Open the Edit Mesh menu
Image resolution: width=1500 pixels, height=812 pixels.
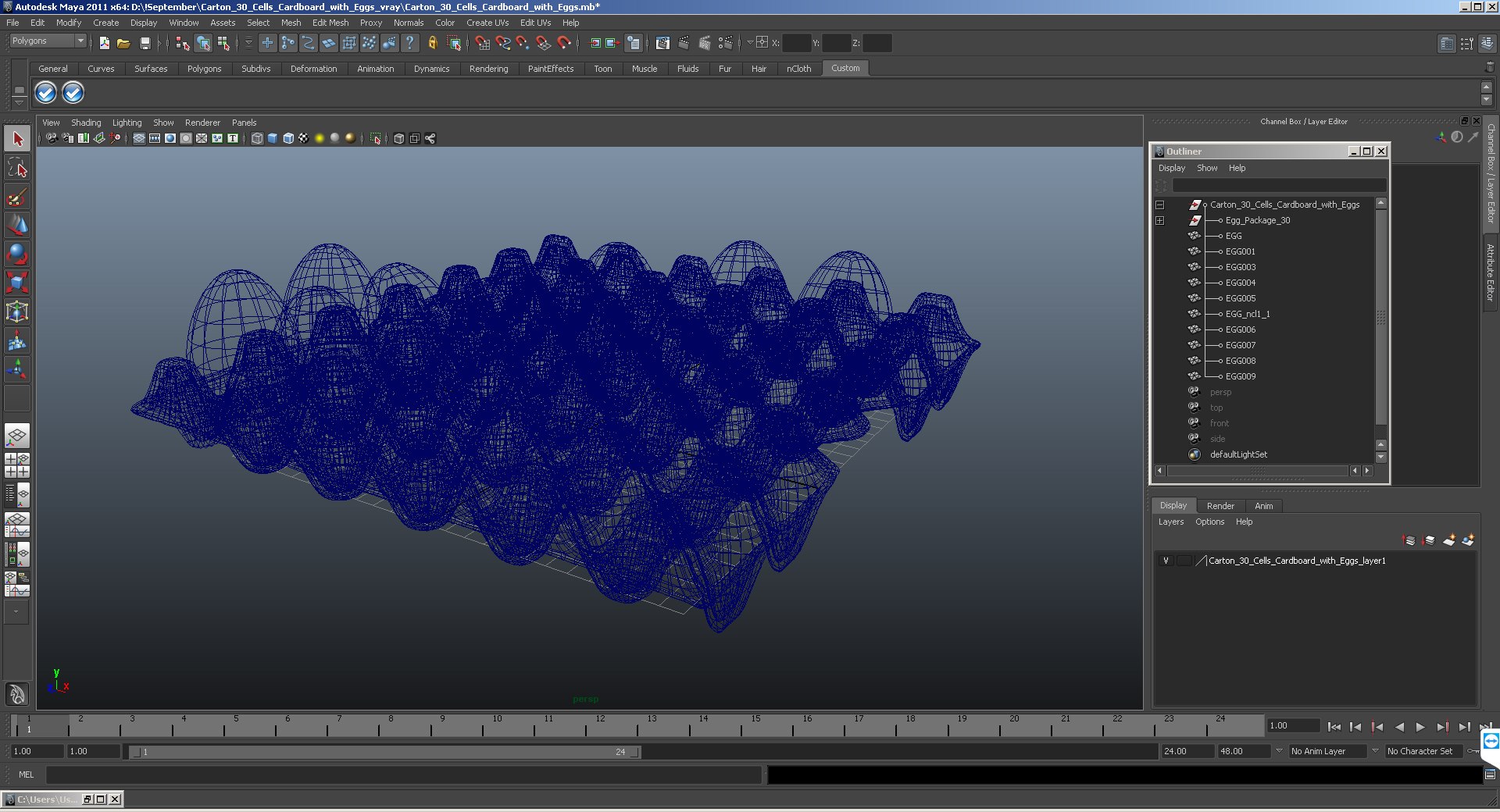pyautogui.click(x=330, y=23)
